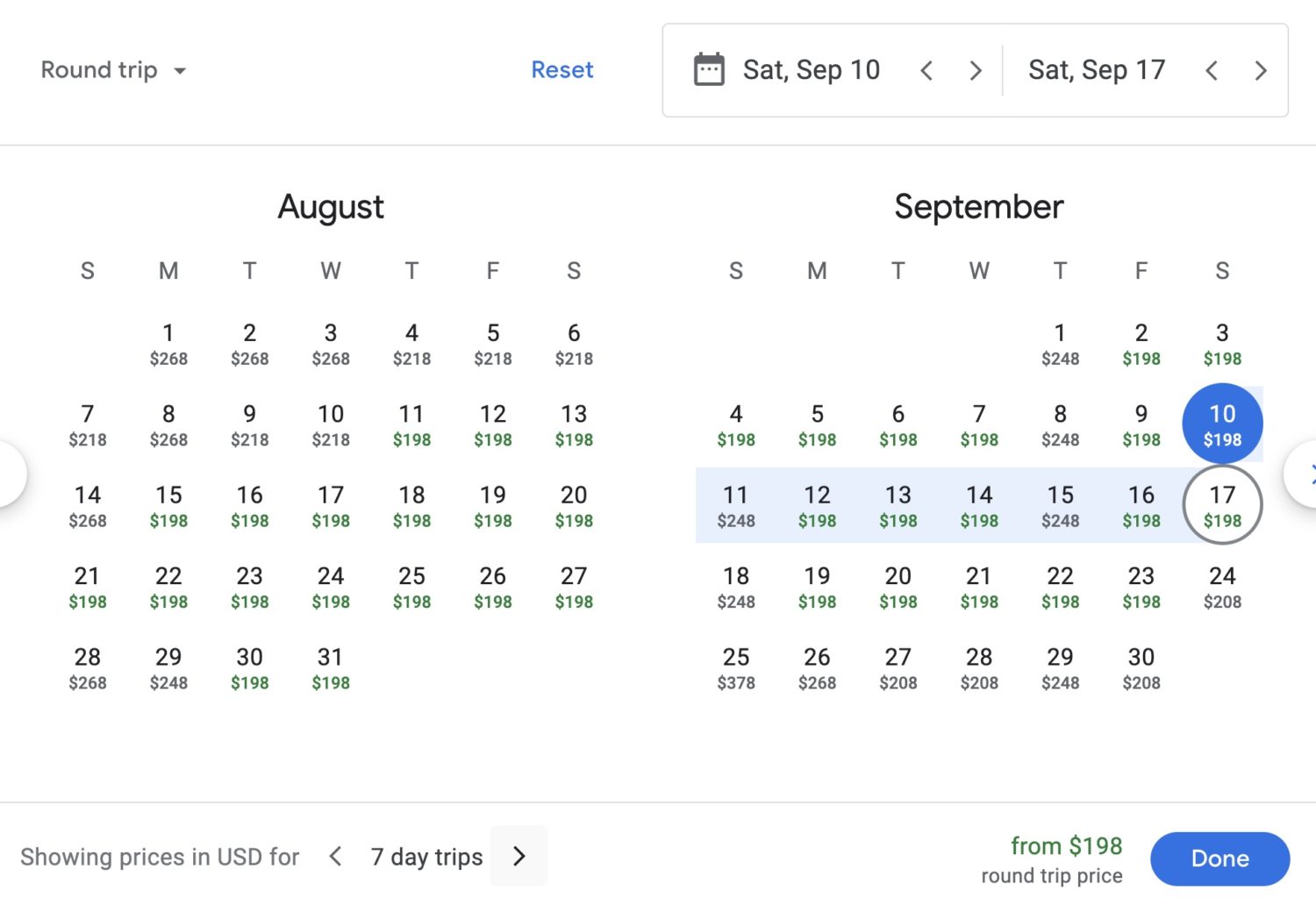Click the right chevron beside Sat, Sep 10
Image resolution: width=1316 pixels, height=905 pixels.
[976, 70]
